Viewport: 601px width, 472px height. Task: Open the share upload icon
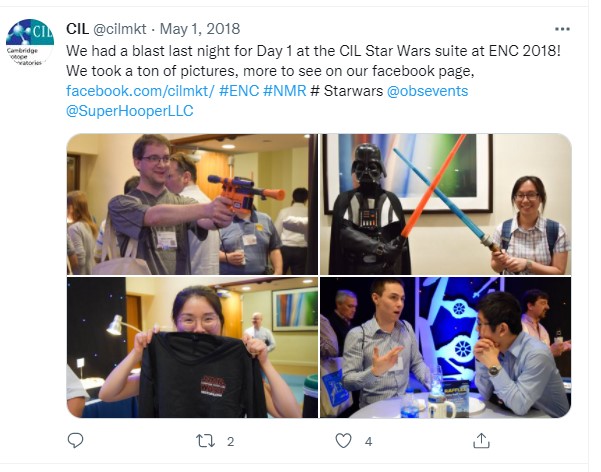481,441
